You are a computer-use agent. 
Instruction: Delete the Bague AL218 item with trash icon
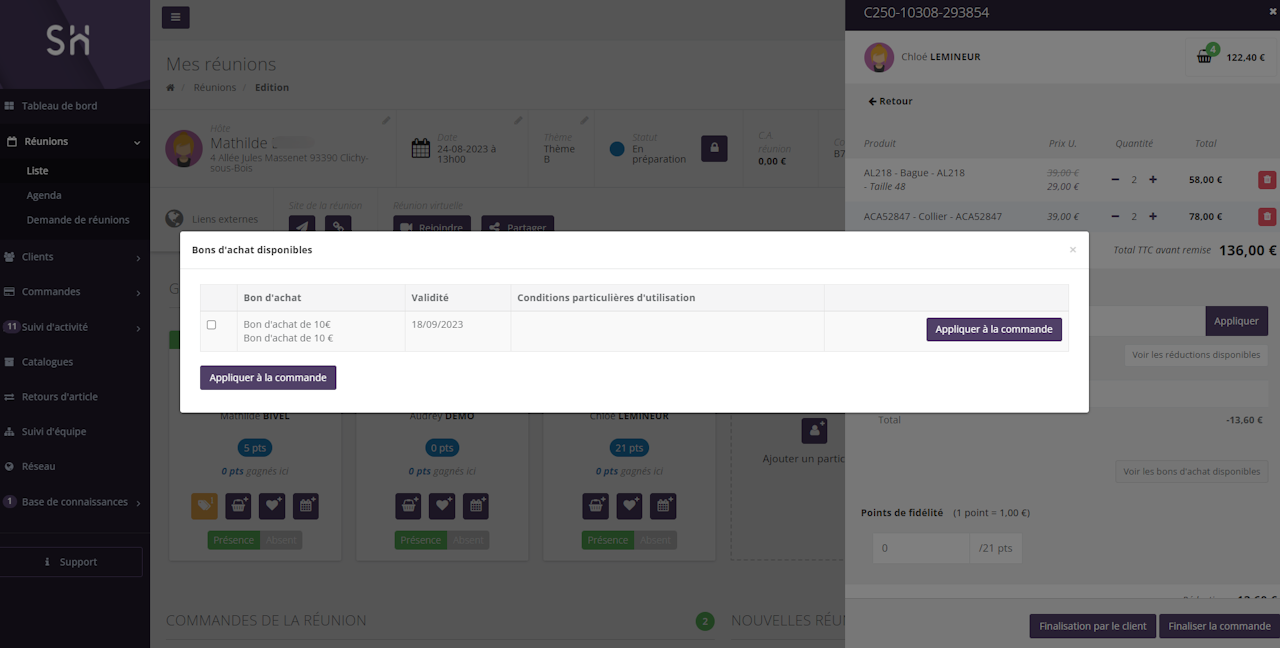click(x=1266, y=180)
